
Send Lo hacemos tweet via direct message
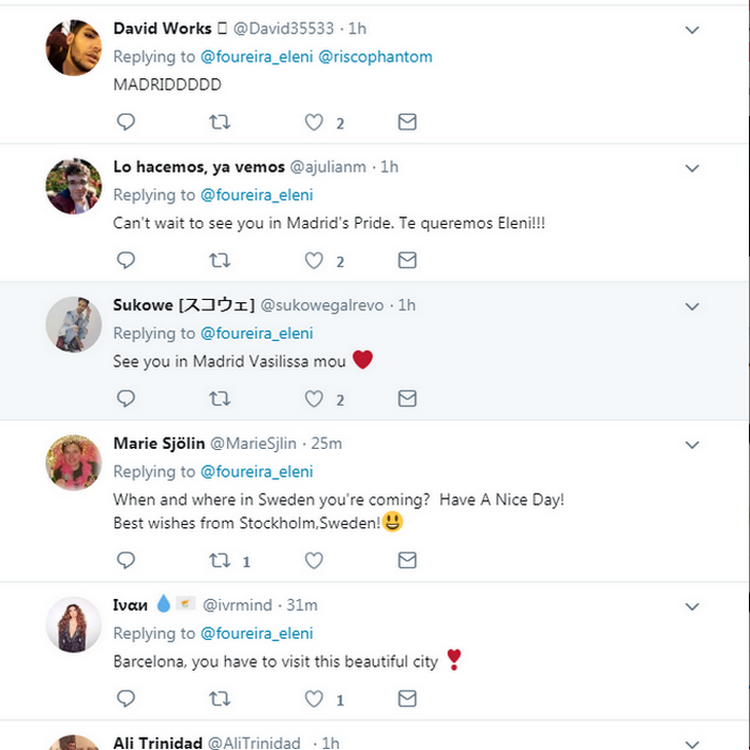click(407, 261)
